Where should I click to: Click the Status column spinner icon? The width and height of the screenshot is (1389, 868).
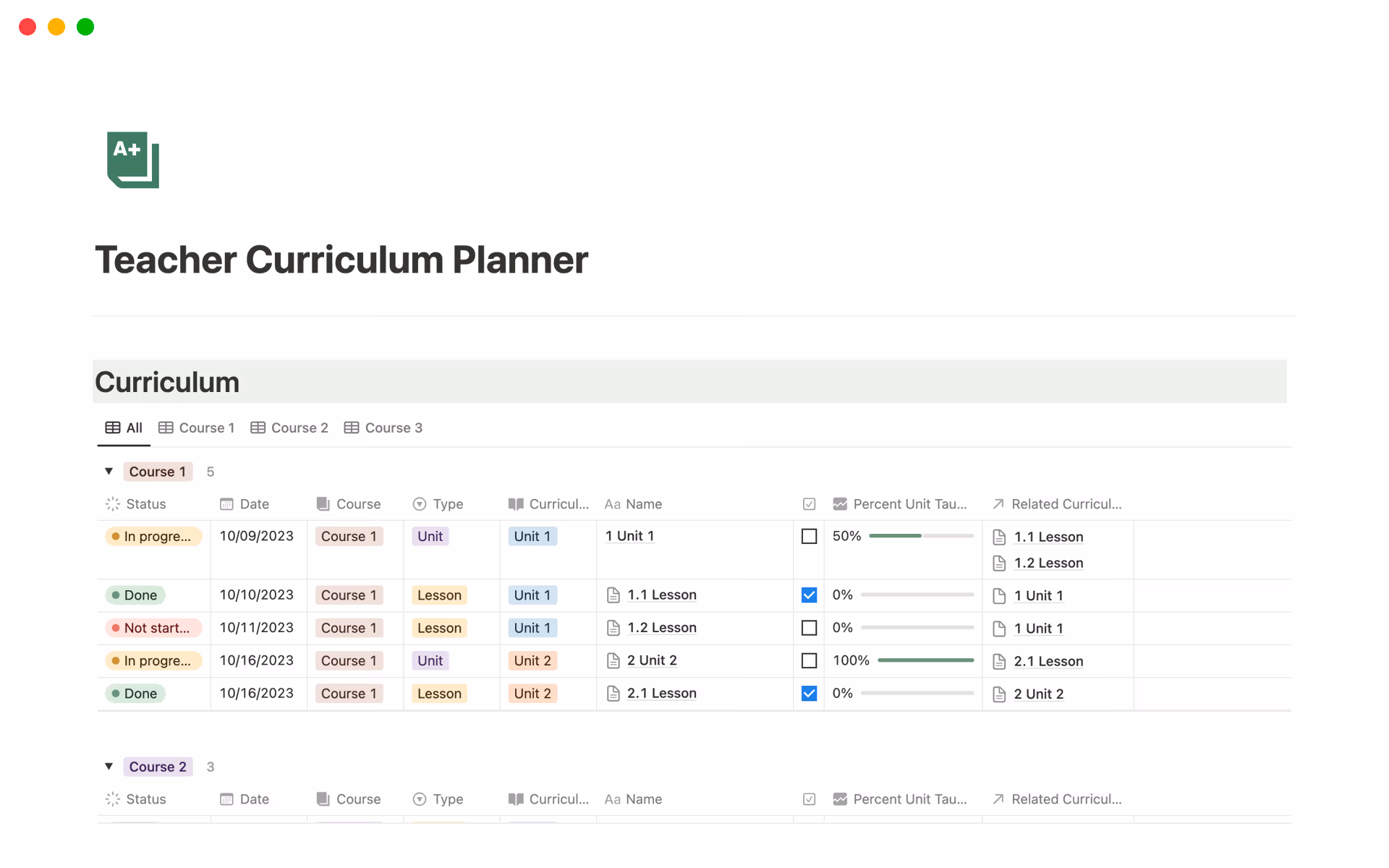point(113,504)
